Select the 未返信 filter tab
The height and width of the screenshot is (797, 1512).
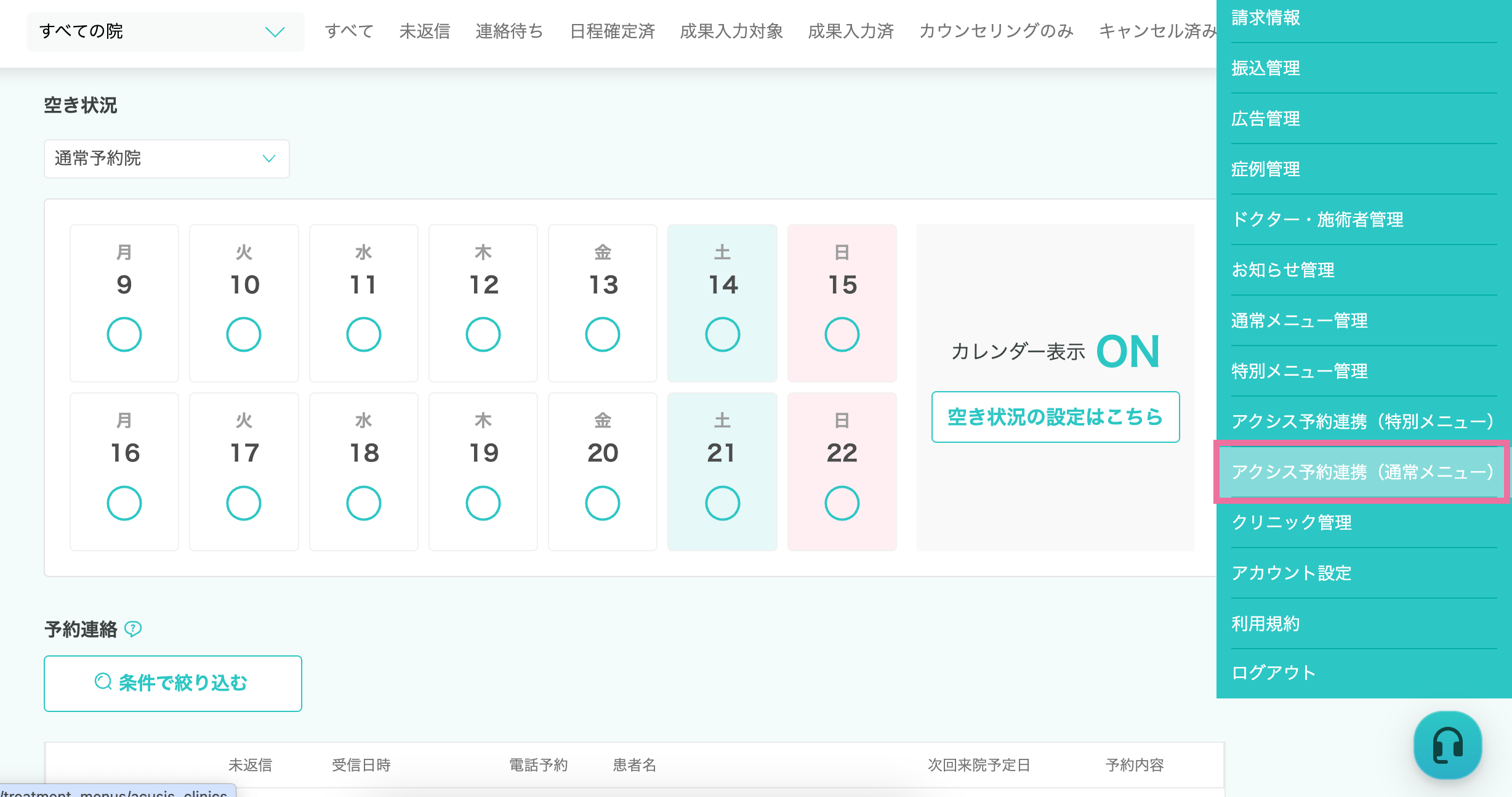click(x=425, y=31)
